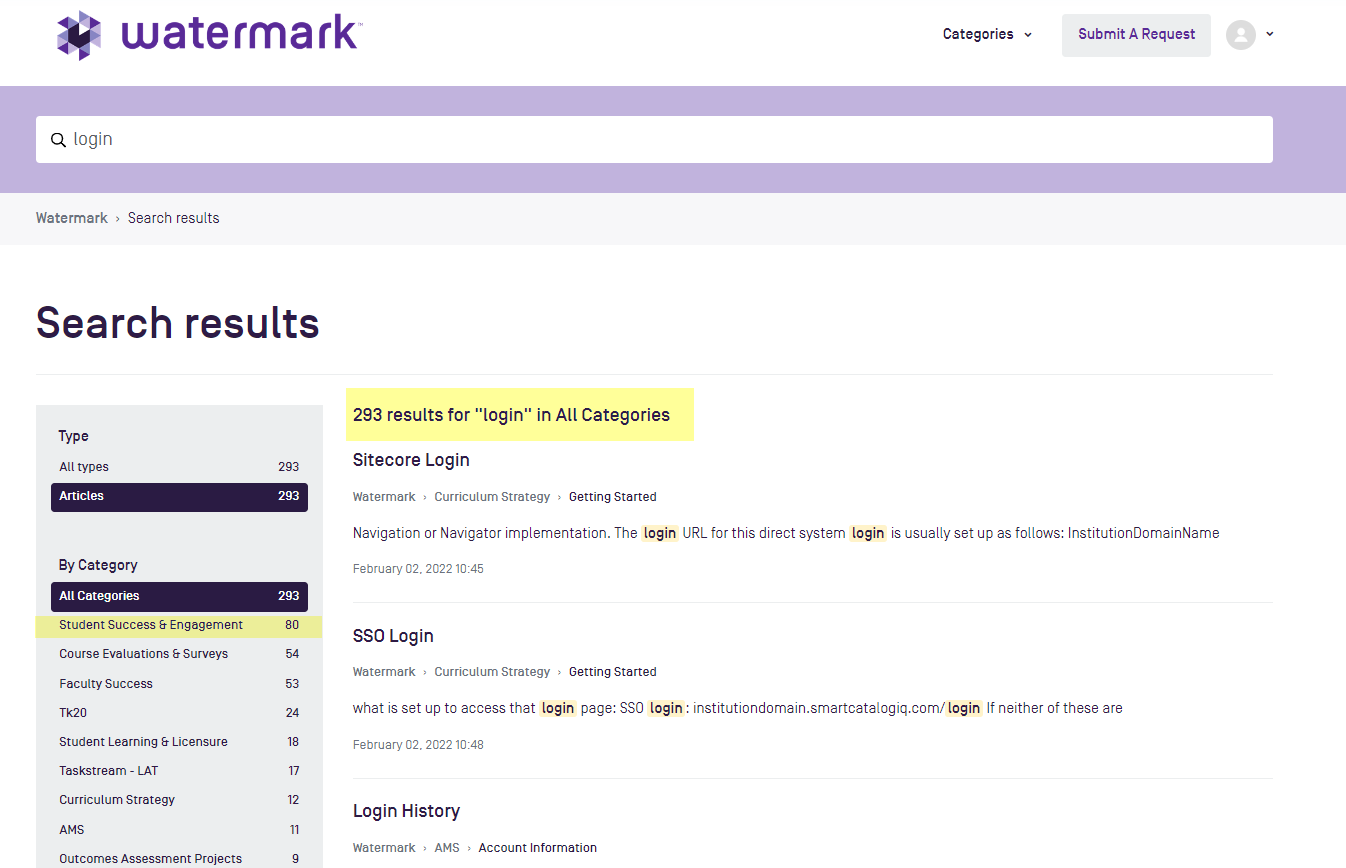
Task: Click Account Information breadcrumb under Login History
Action: [x=538, y=848]
